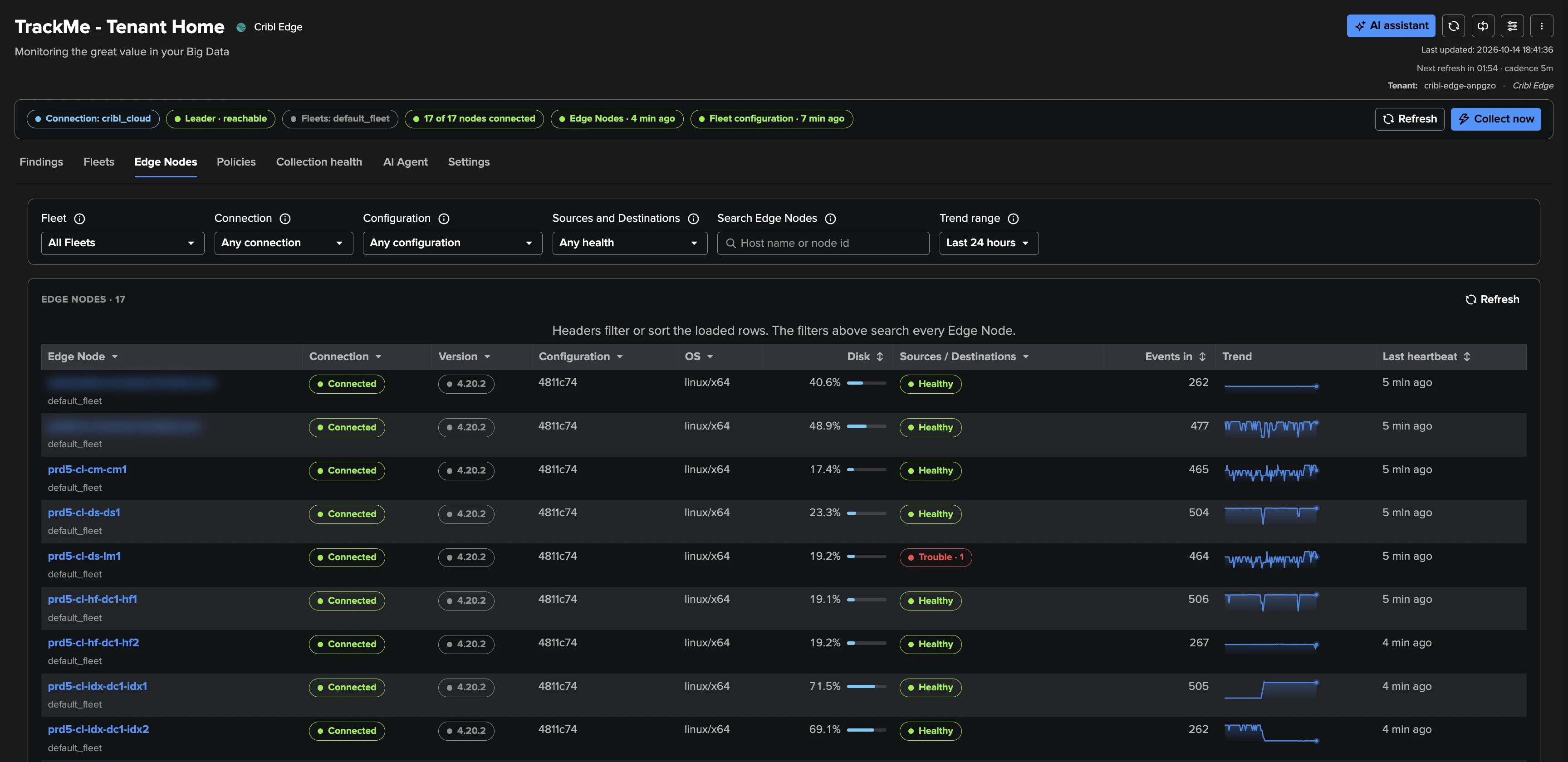Click the 69.1% disk usage bar
Screen dimensions: 1568x762
pos(867,730)
